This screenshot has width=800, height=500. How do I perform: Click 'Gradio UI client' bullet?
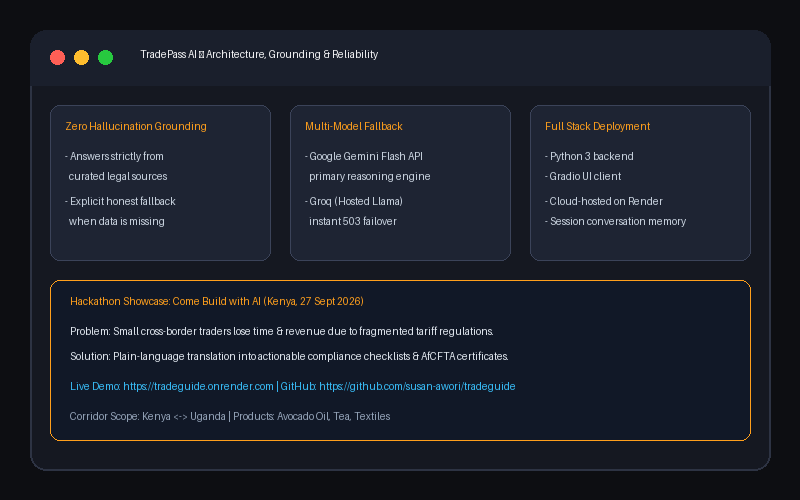pos(583,177)
